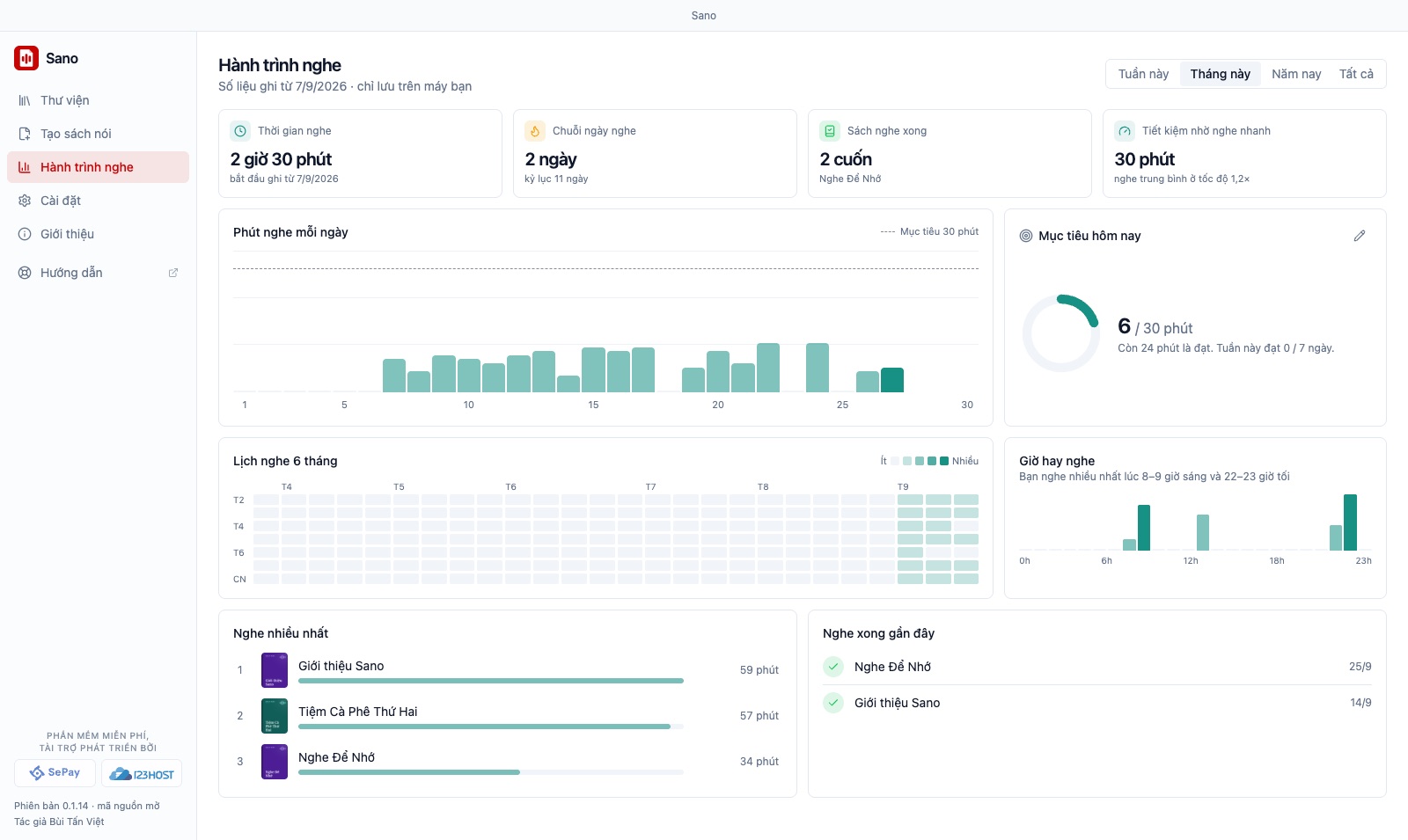Click the "Tác giả Bùi Tấn Việt" text
Image resolution: width=1408 pixels, height=840 pixels.
[x=59, y=822]
